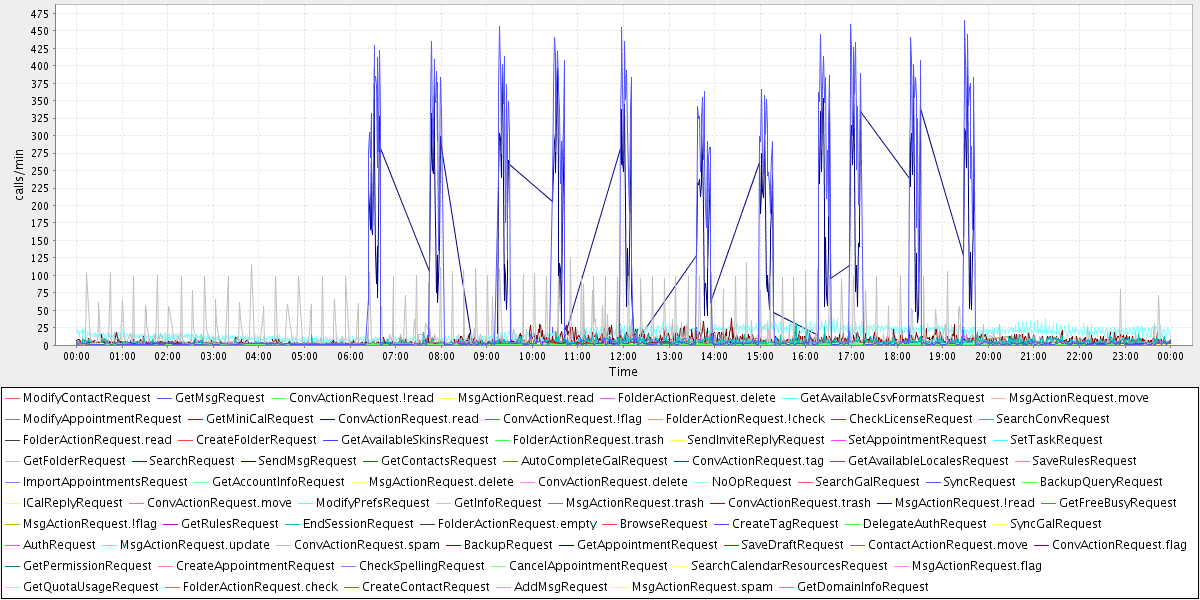Select the NoOpRequest legend label
Screen dimensions: 1200x600
755,482
